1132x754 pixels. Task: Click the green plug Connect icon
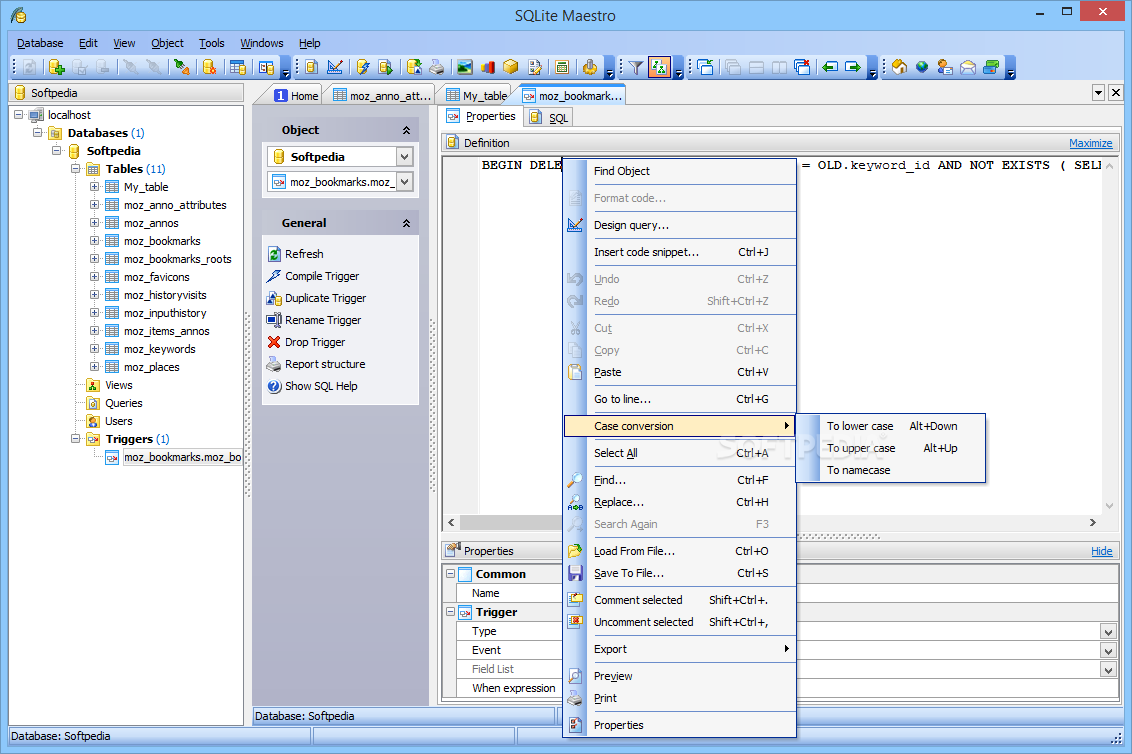click(x=181, y=67)
